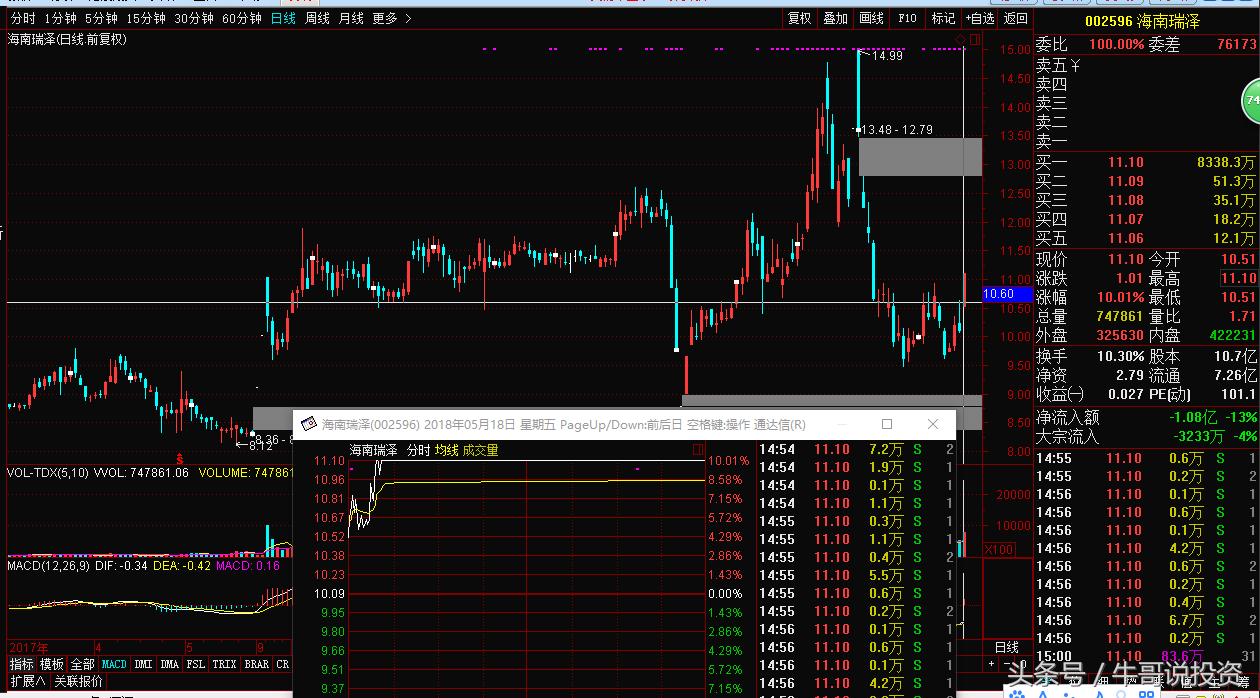Click the MACD(12,26,9) indicator label
The height and width of the screenshot is (698, 1260).
tap(48, 566)
